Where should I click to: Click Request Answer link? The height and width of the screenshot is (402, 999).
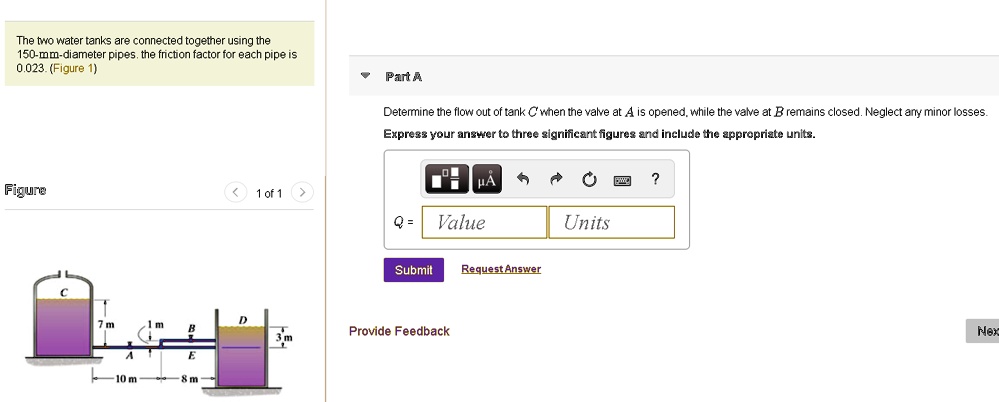coord(500,269)
